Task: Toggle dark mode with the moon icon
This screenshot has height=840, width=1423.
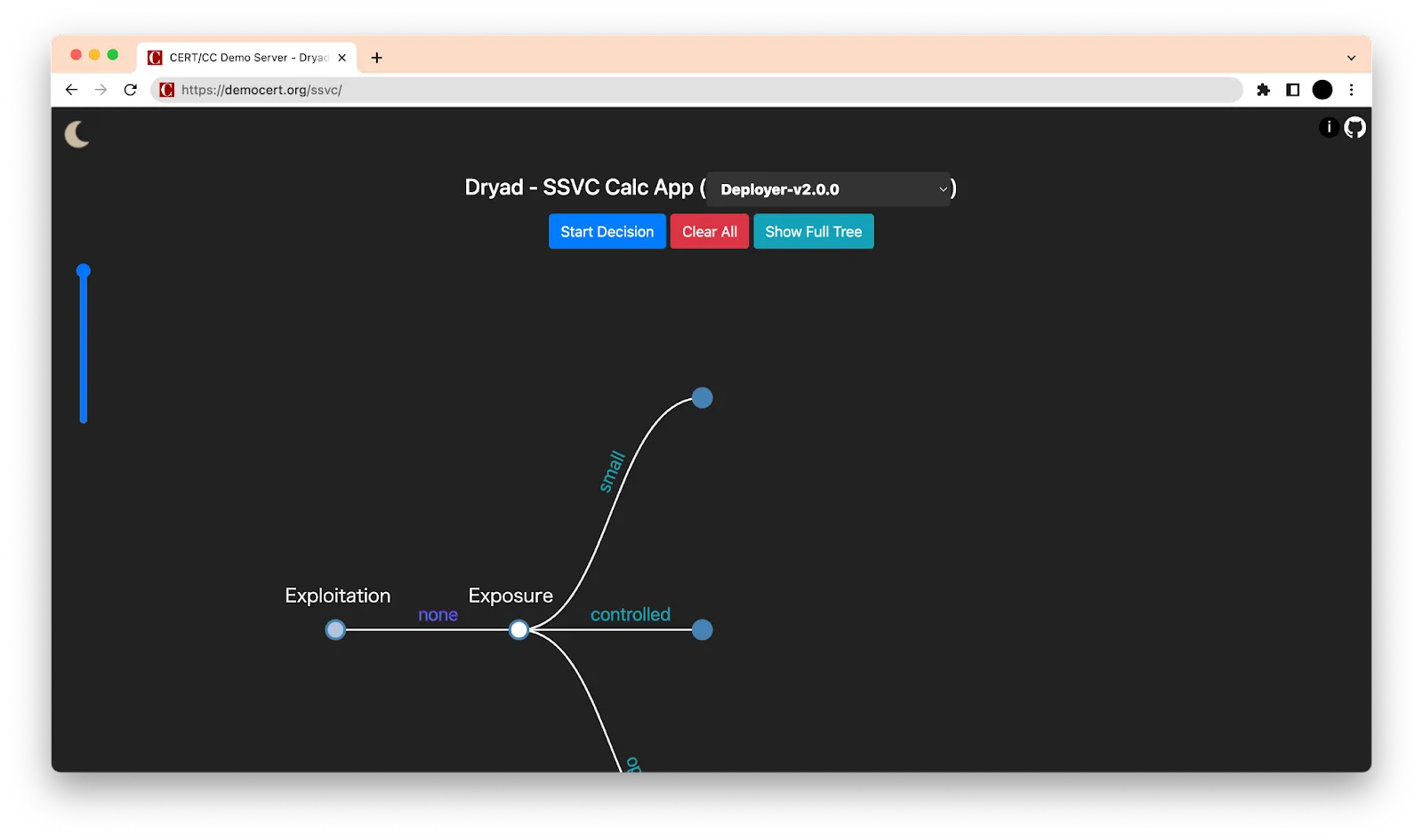Action: coord(78,135)
